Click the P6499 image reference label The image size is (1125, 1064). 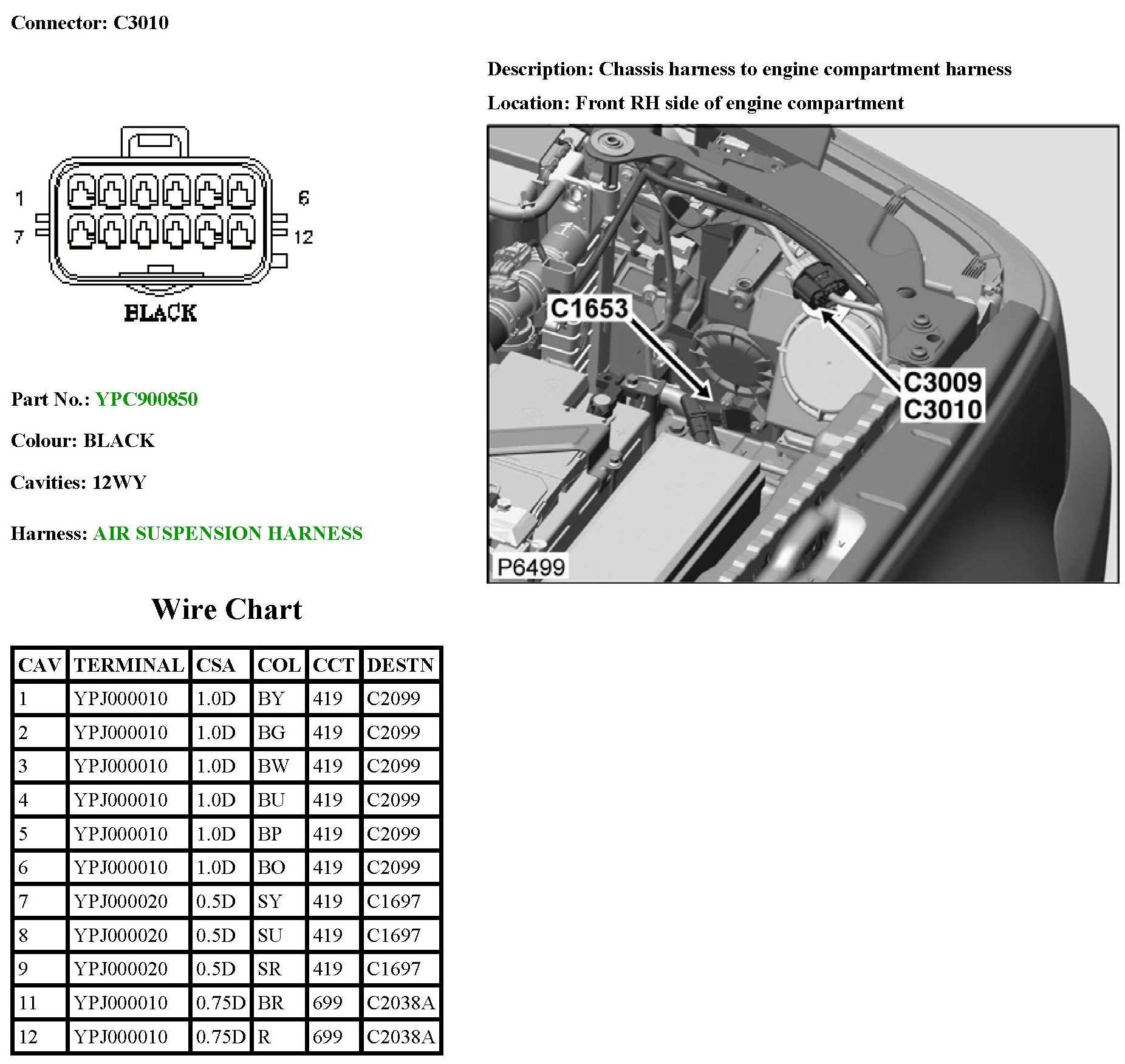point(530,567)
